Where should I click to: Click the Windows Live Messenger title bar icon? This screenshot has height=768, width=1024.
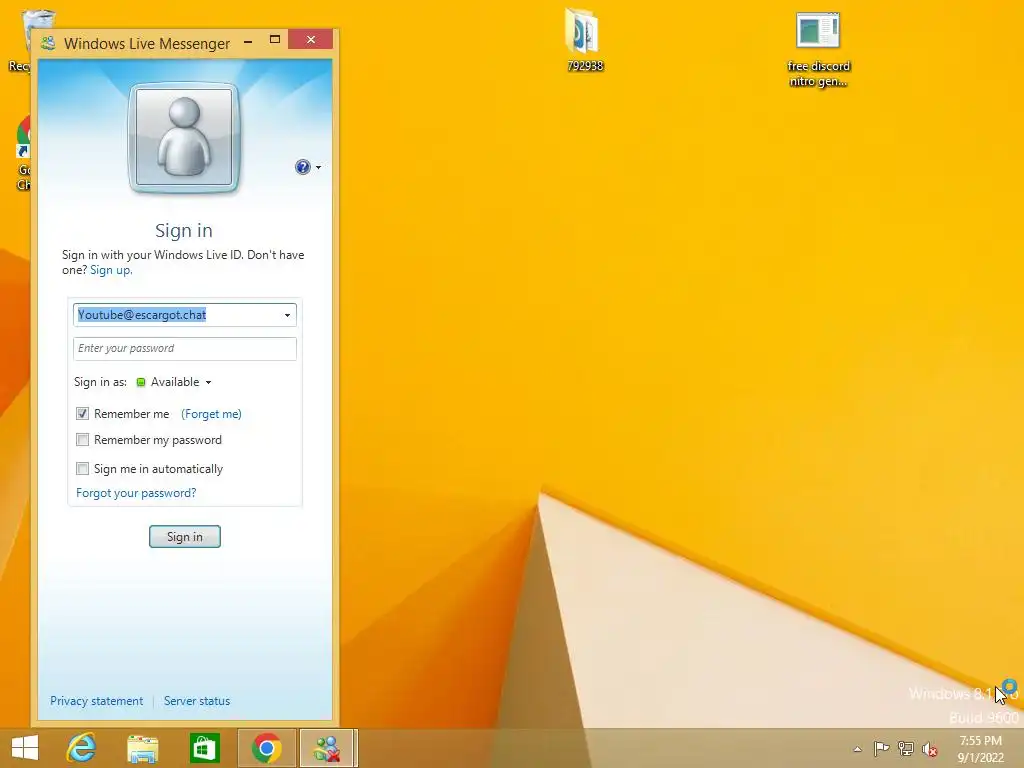tap(48, 43)
